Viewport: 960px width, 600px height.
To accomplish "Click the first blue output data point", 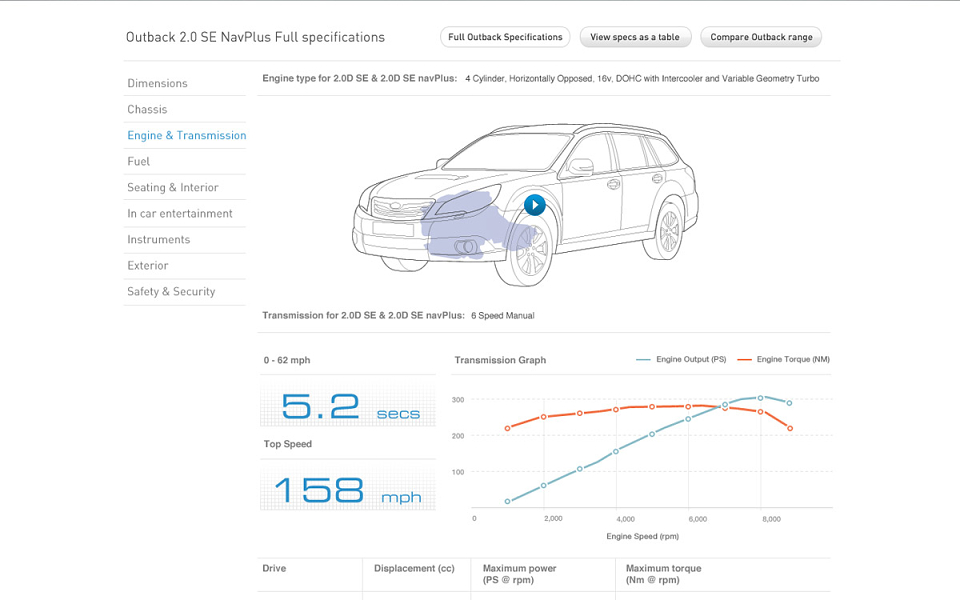I will (x=508, y=501).
